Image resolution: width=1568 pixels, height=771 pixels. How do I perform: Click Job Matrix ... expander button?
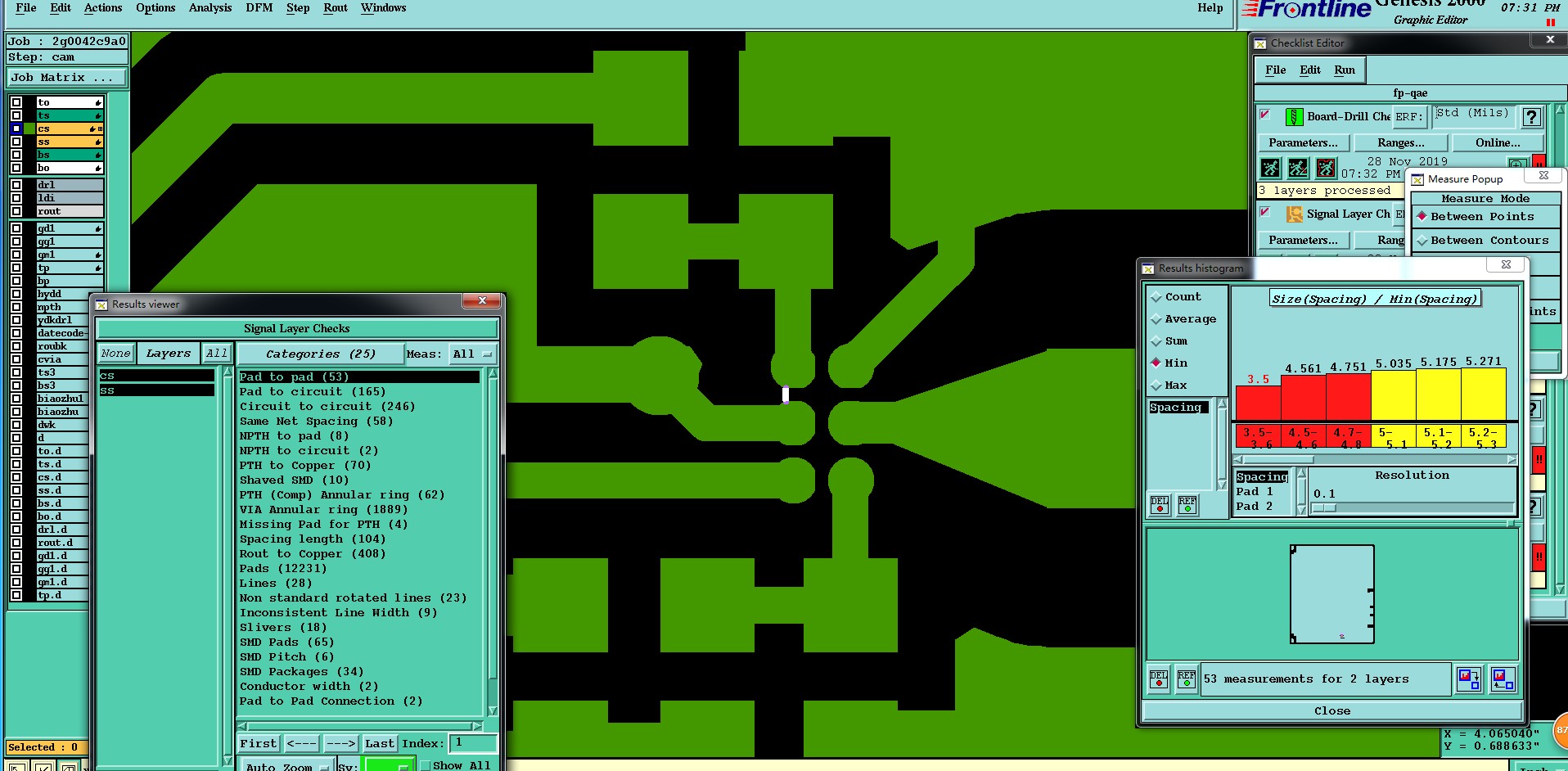click(x=67, y=78)
